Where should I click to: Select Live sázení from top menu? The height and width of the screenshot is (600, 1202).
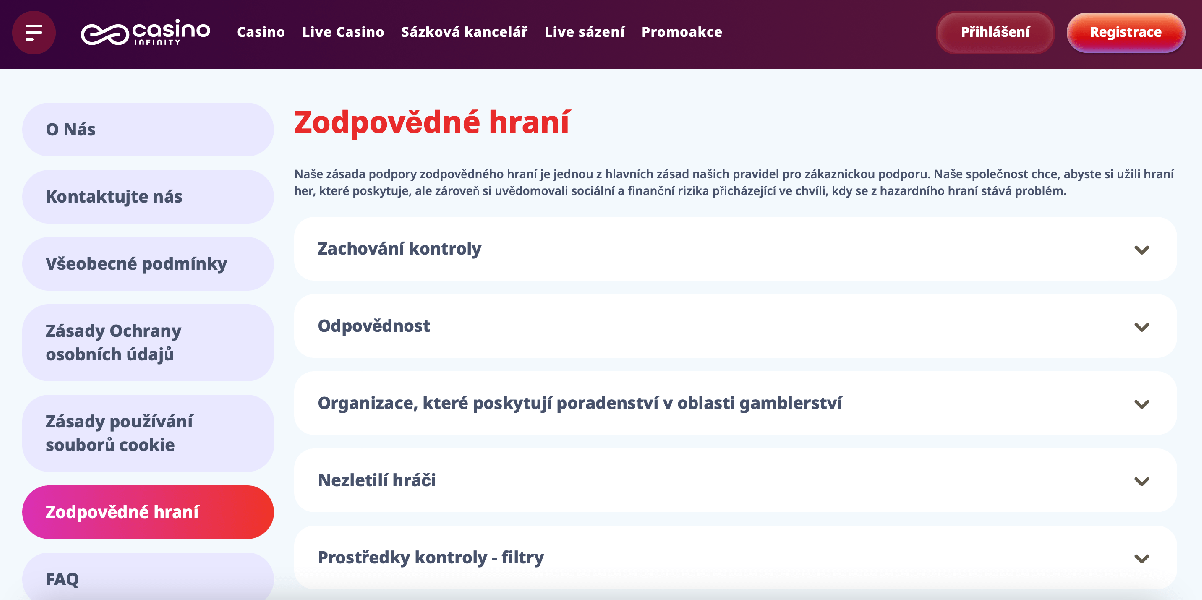(585, 32)
